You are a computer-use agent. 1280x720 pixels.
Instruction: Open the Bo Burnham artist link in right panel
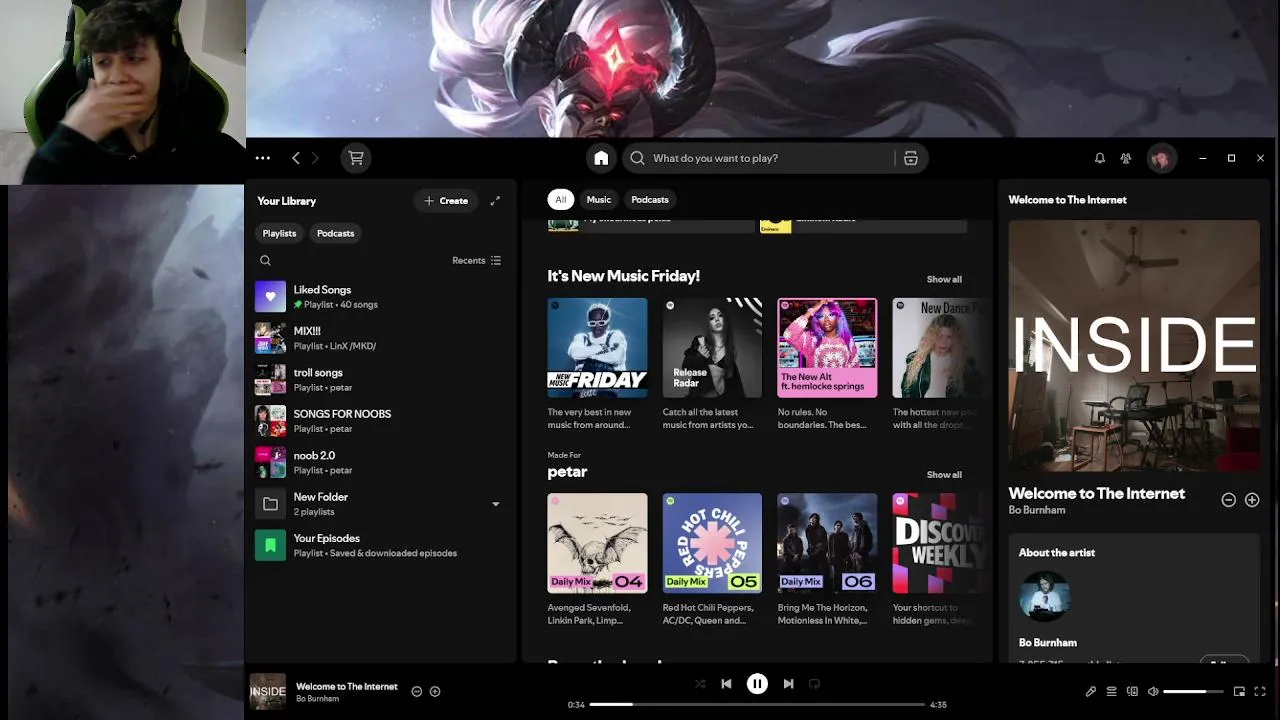tap(1036, 510)
